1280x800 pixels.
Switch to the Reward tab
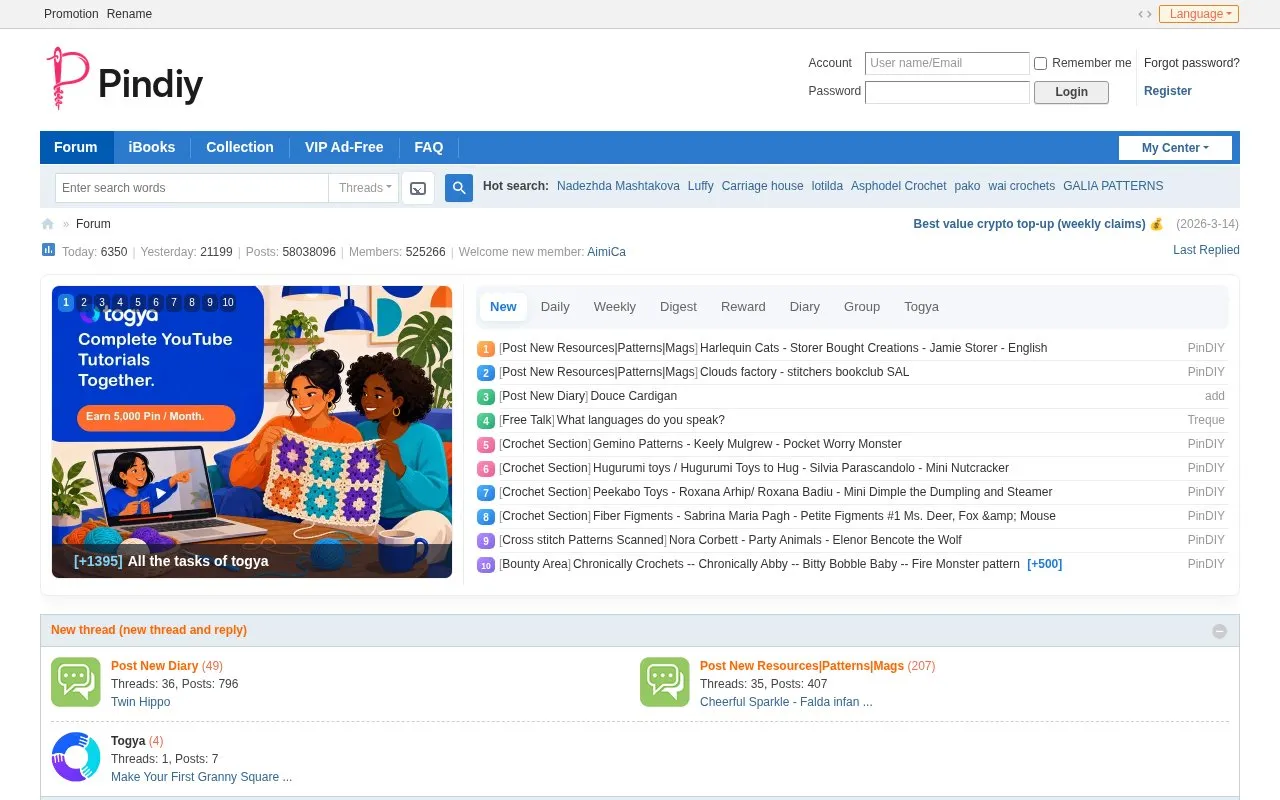(743, 307)
